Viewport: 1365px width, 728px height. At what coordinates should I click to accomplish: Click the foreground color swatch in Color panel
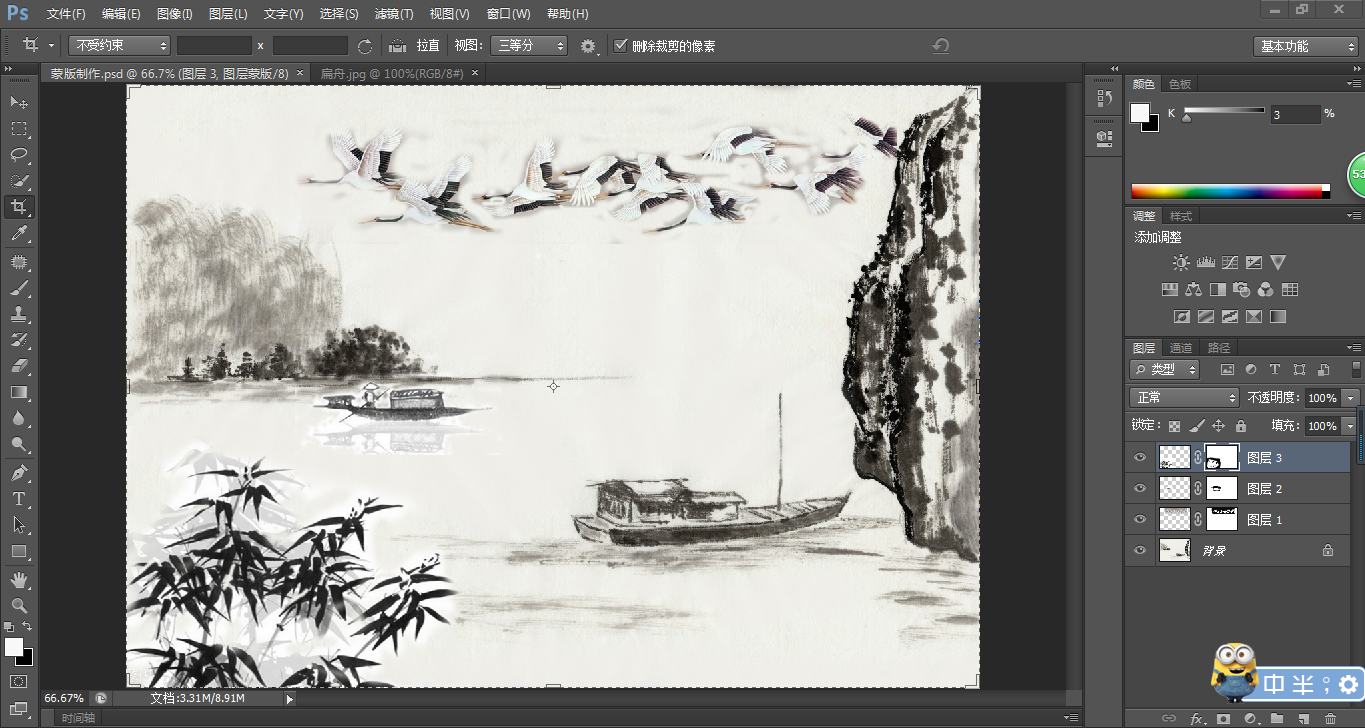1140,112
